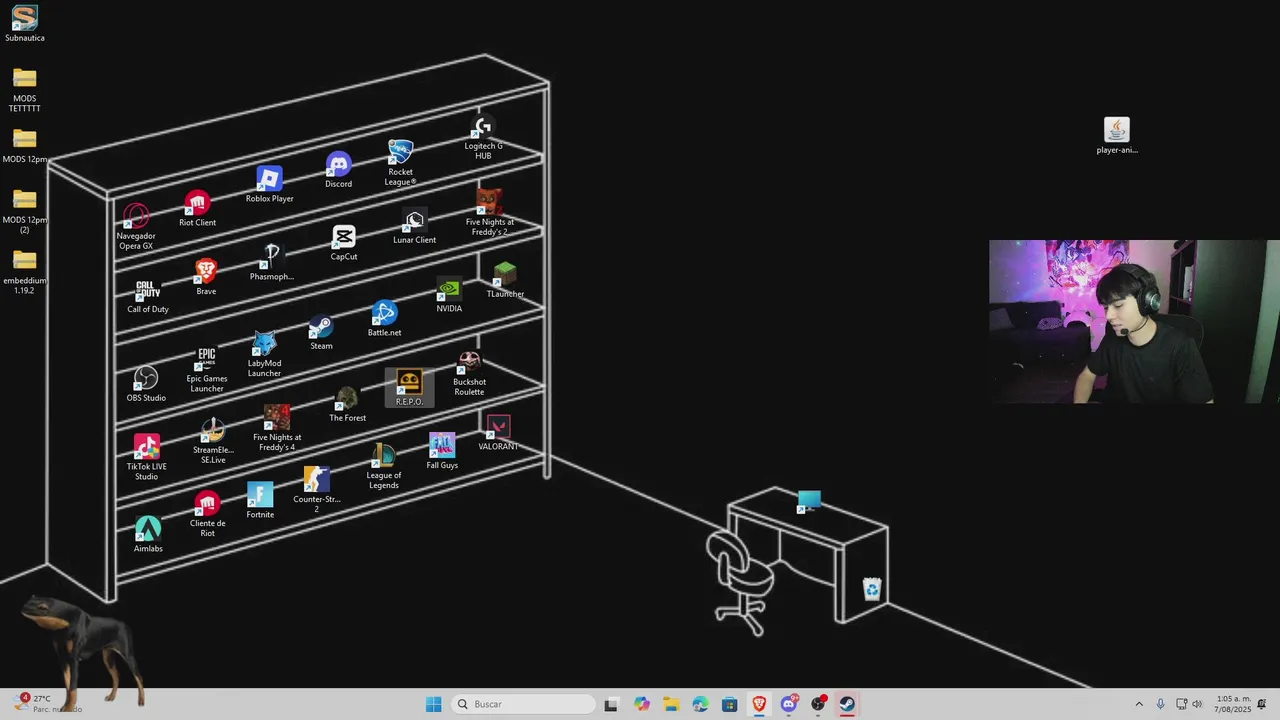Image resolution: width=1280 pixels, height=720 pixels.
Task: Launch LabyMod Launcher icon
Action: click(x=264, y=355)
